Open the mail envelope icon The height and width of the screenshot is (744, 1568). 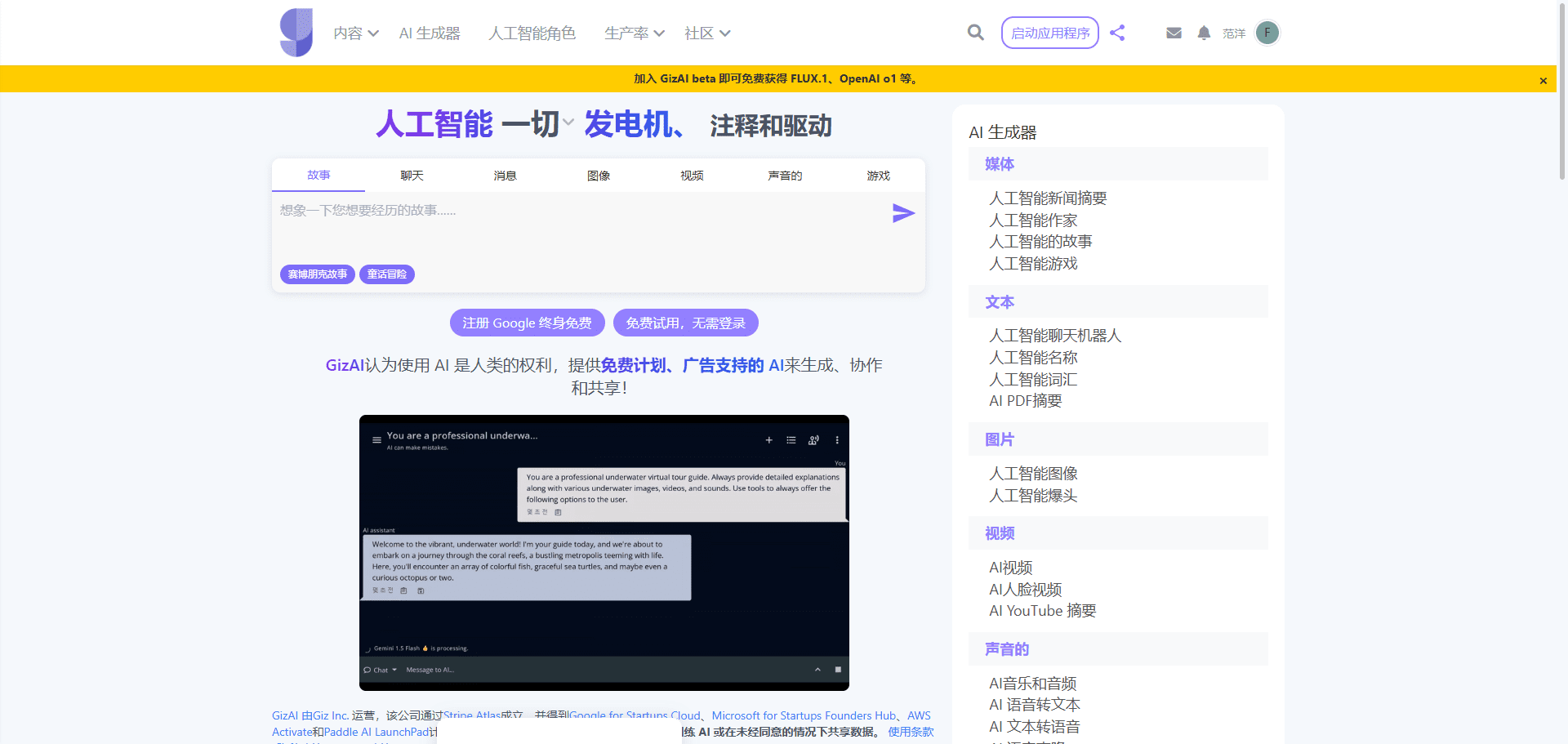tap(1174, 33)
